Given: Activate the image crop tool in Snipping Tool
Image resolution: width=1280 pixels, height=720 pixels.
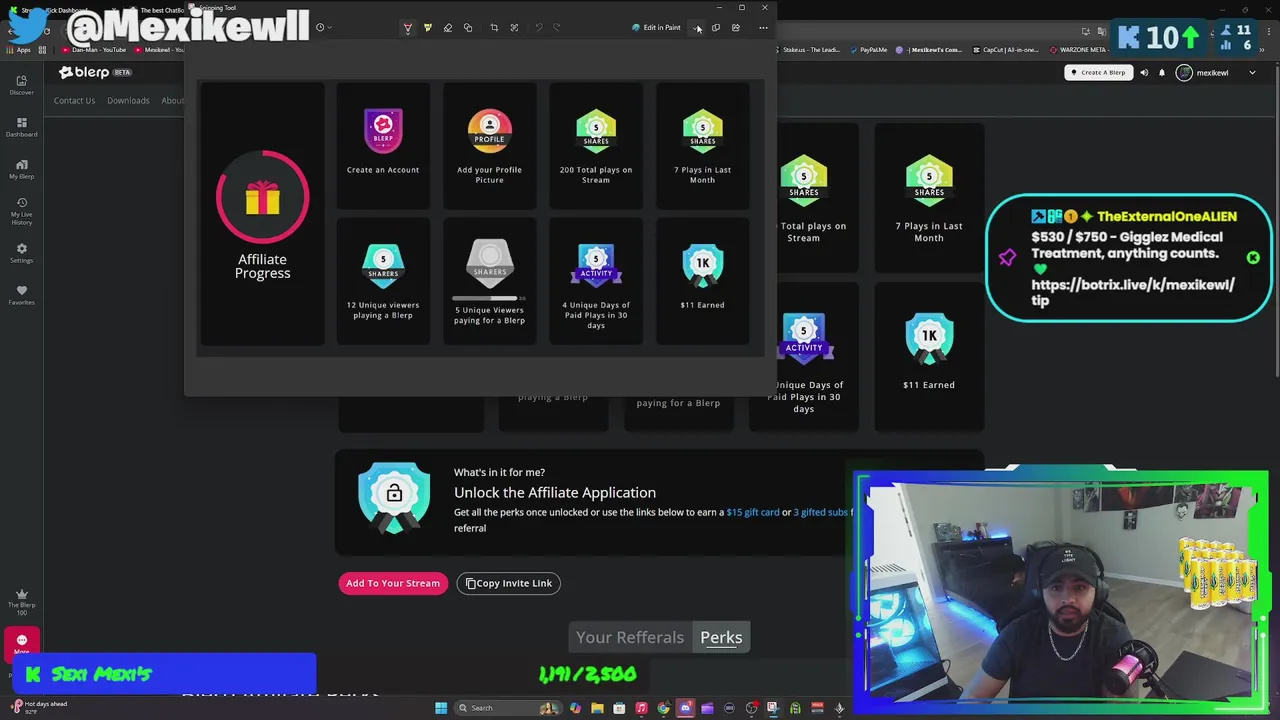Looking at the screenshot, I should point(494,28).
